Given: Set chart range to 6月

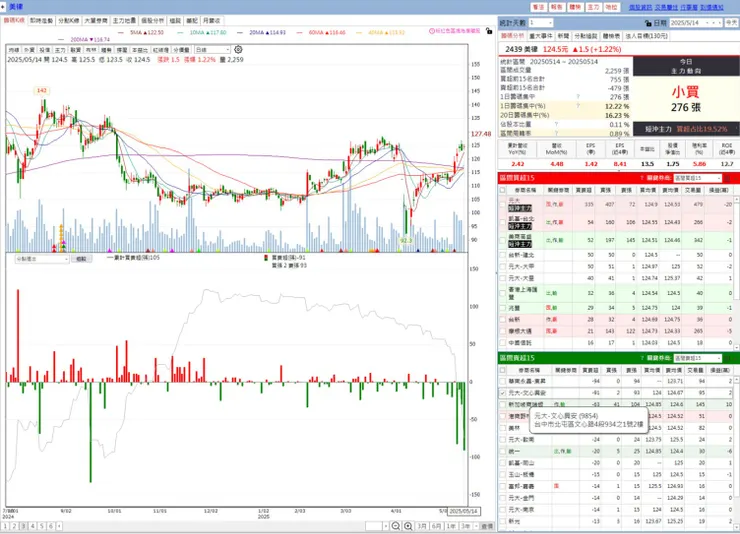Looking at the screenshot, I should pyautogui.click(x=437, y=526).
